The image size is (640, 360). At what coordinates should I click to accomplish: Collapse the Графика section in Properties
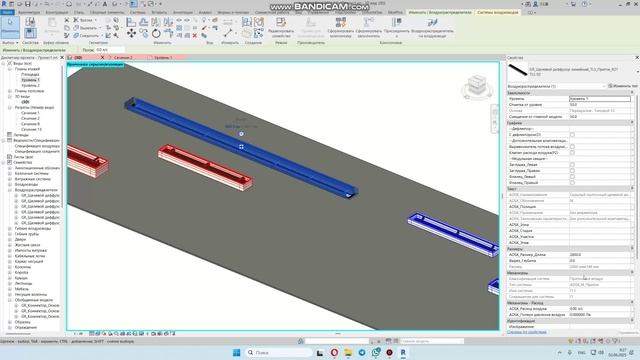[x=632, y=123]
